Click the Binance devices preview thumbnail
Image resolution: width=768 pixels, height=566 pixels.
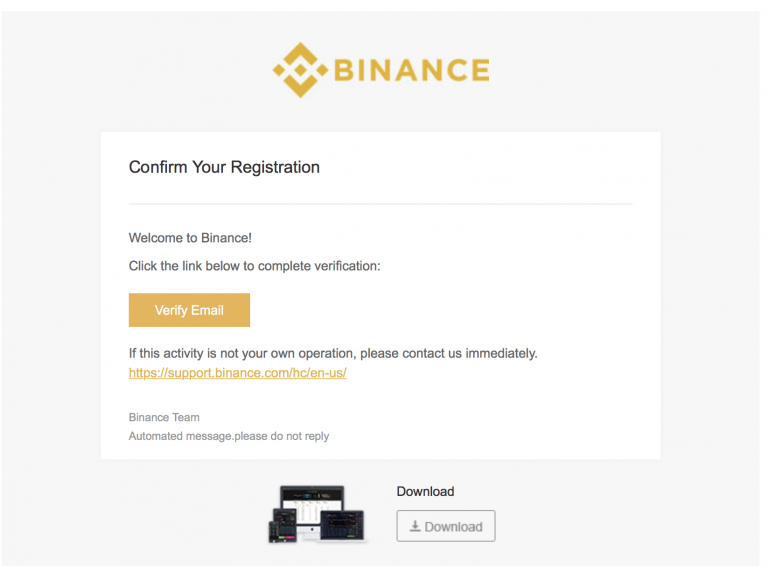pyautogui.click(x=317, y=514)
